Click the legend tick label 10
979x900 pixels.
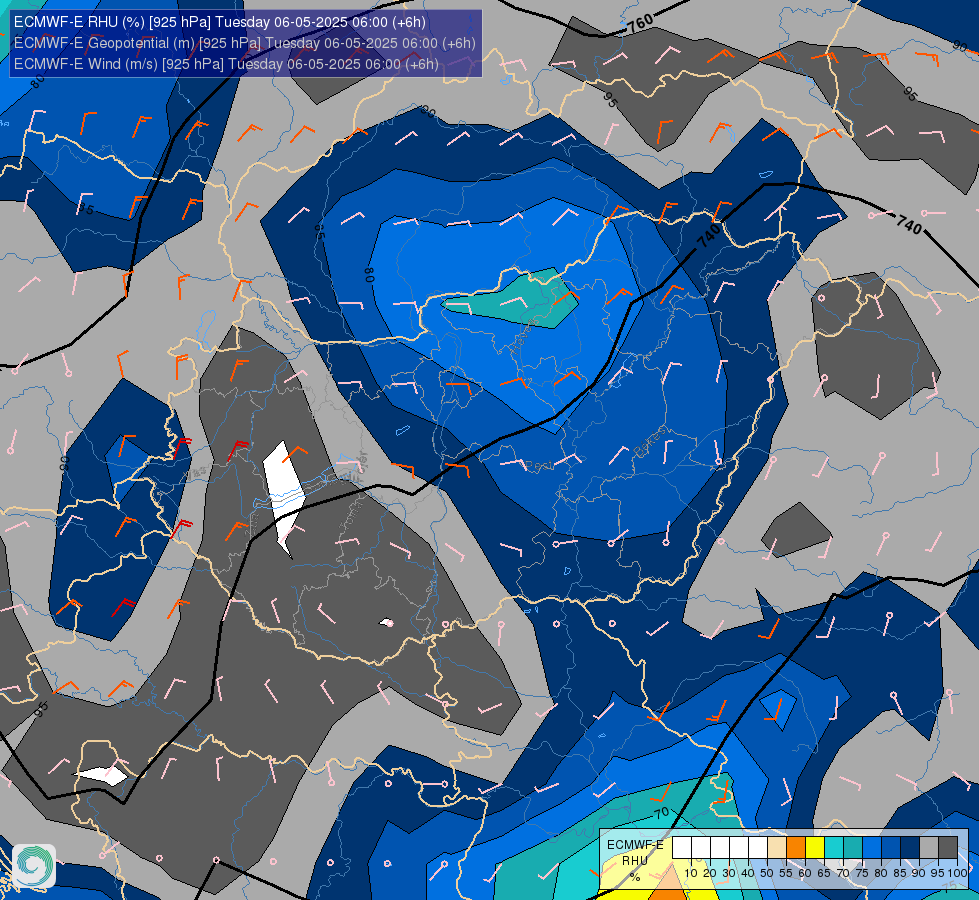691,873
